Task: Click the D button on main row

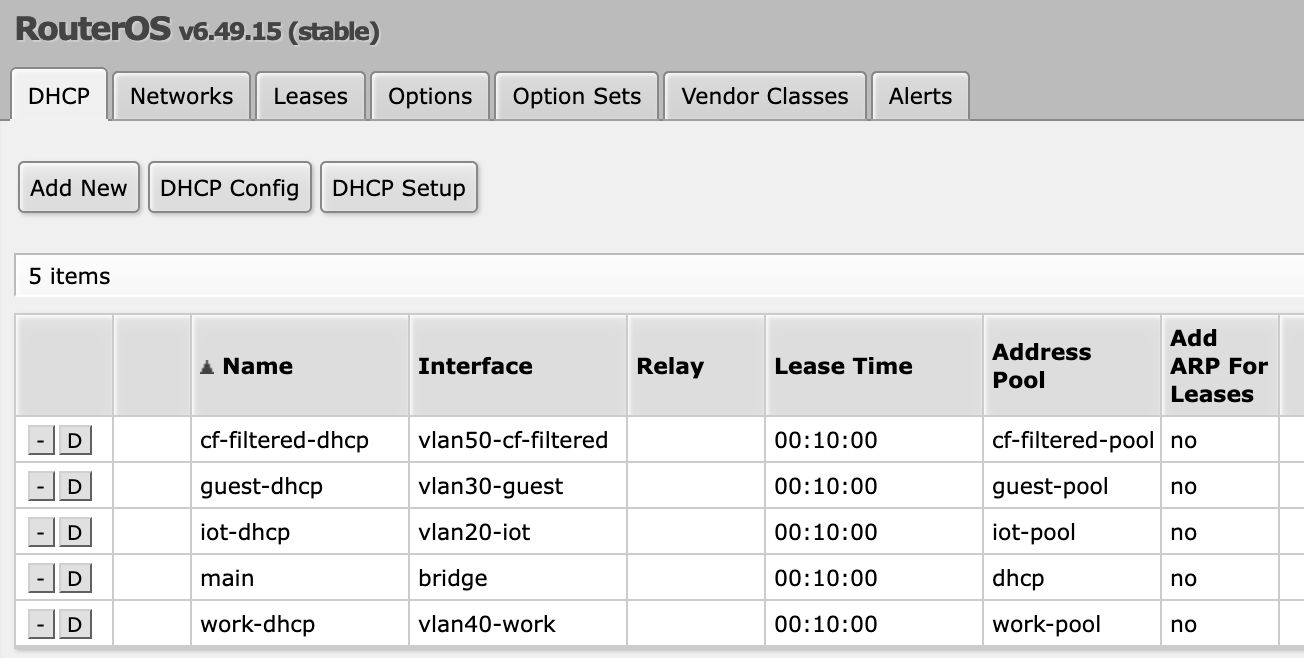Action: click(x=74, y=579)
